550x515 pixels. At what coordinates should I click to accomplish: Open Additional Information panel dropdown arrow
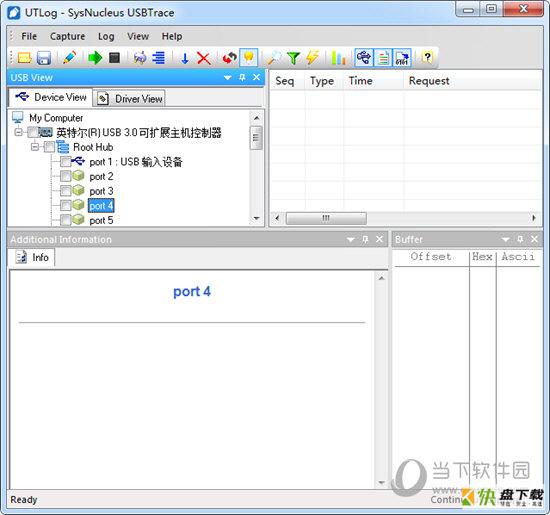pos(350,240)
